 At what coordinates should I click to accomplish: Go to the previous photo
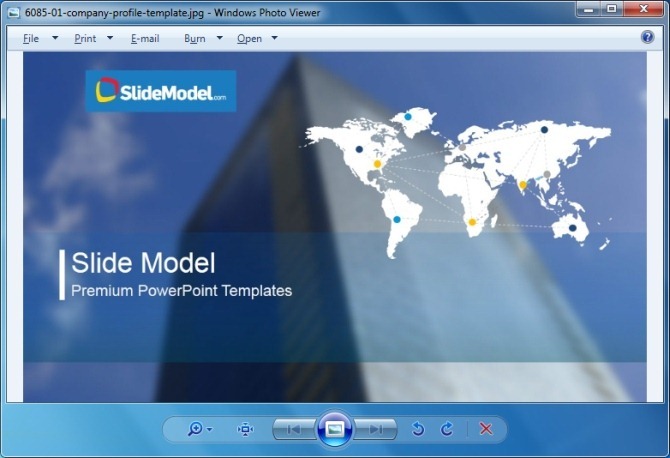(294, 429)
